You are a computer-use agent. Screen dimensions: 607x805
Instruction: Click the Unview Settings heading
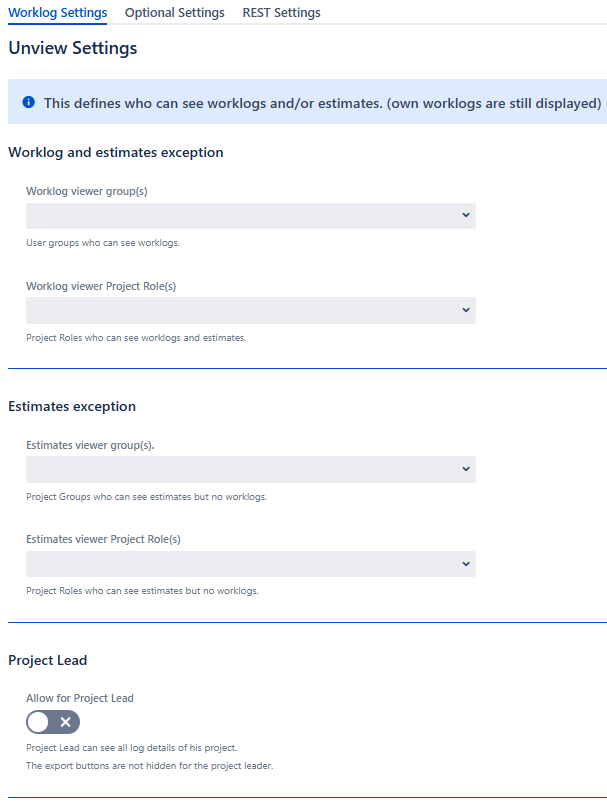pyautogui.click(x=73, y=48)
